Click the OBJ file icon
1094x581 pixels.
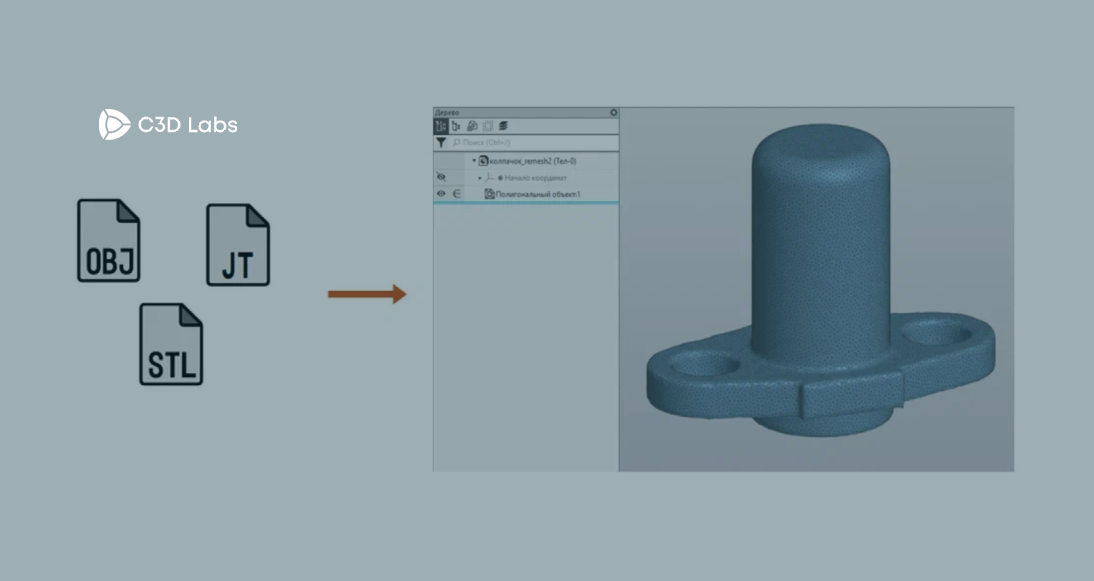[109, 241]
